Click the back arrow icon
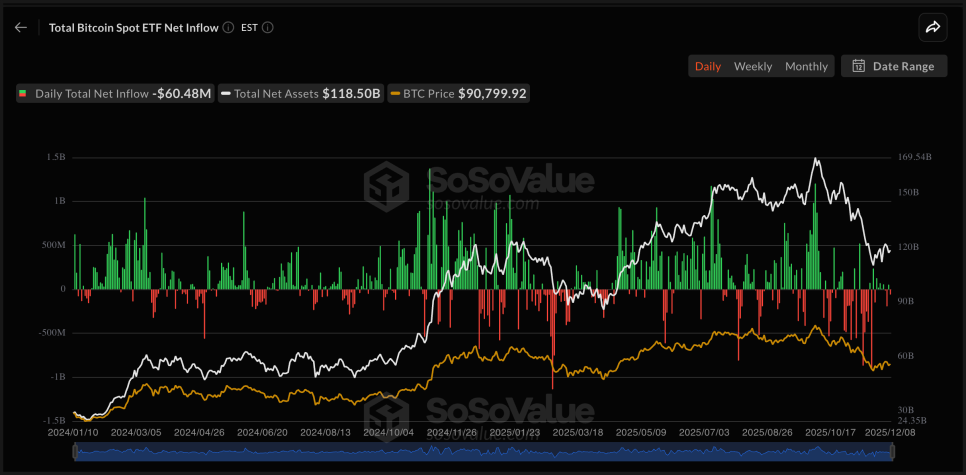The width and height of the screenshot is (966, 475). point(21,28)
